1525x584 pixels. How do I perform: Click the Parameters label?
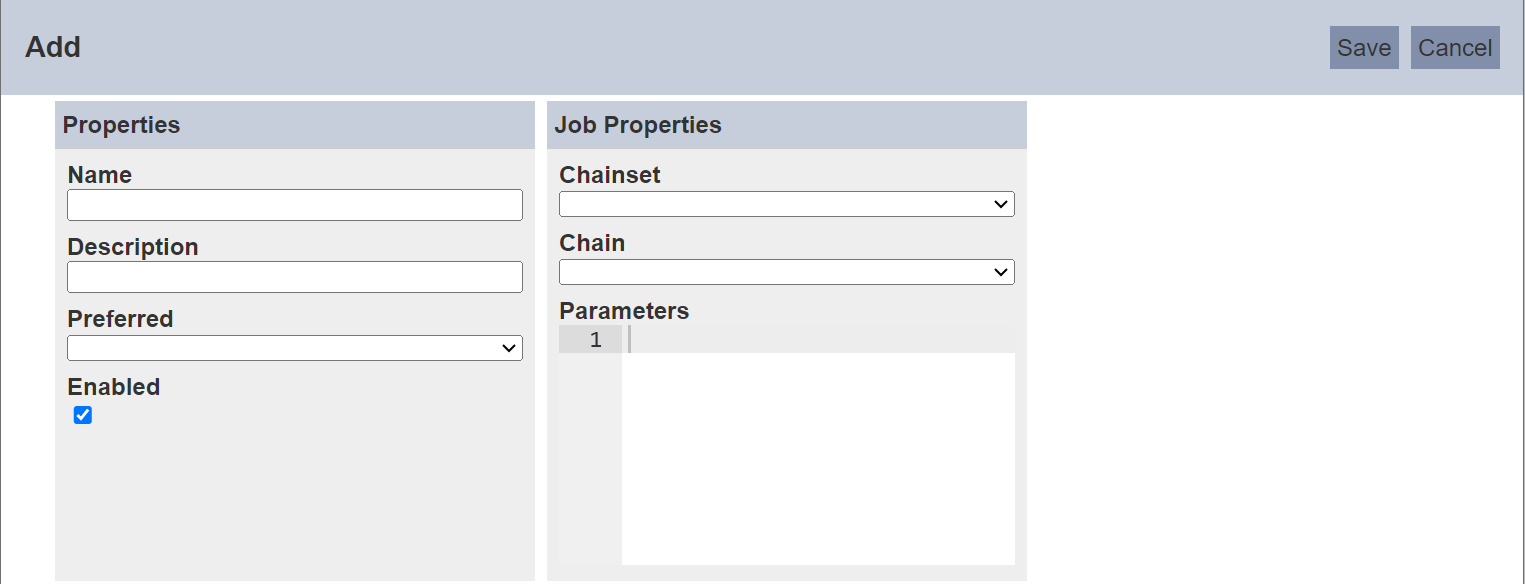pyautogui.click(x=624, y=311)
